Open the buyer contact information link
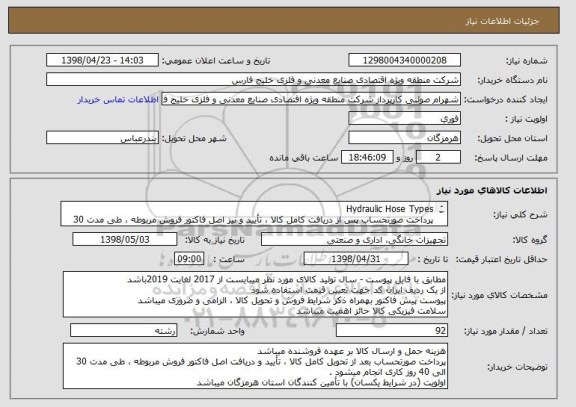 (118, 100)
